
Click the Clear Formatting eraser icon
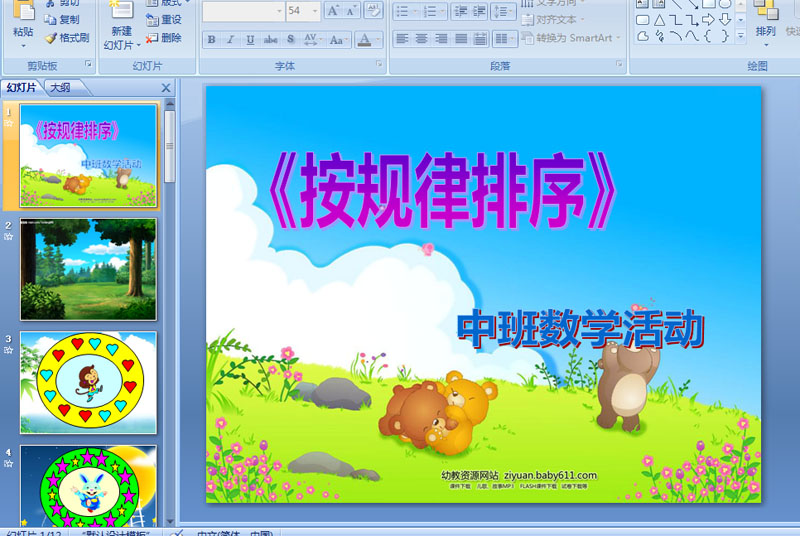373,11
